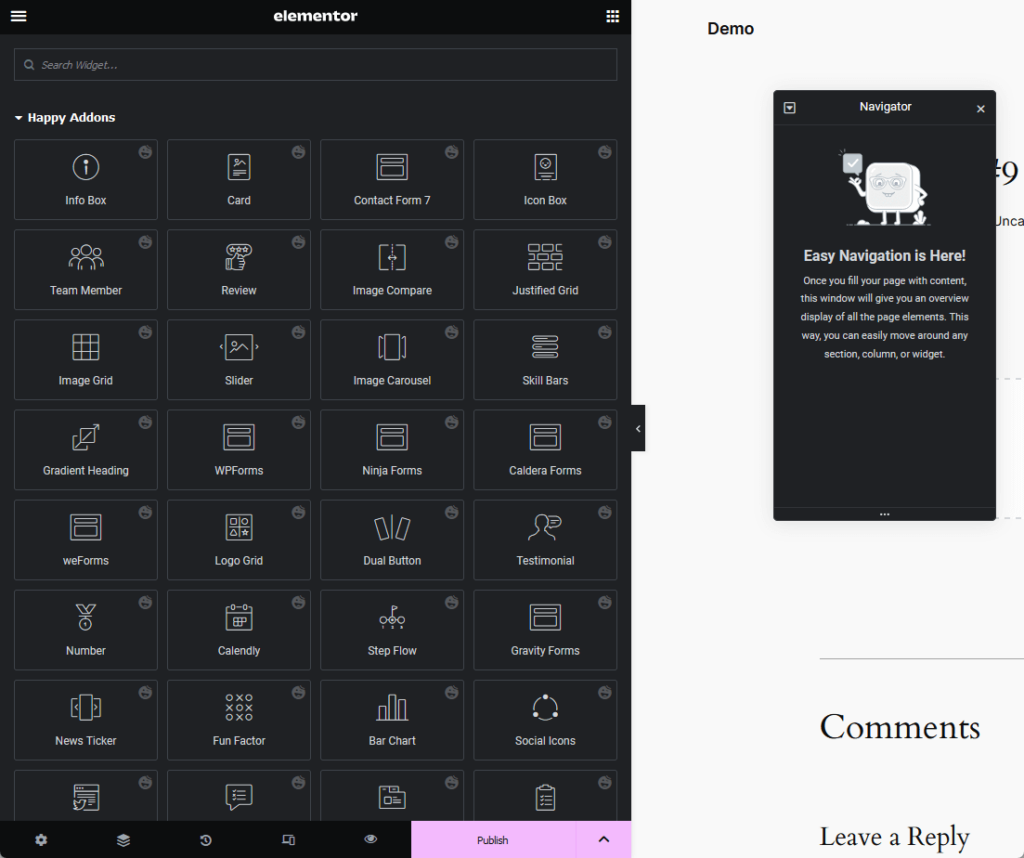Image resolution: width=1024 pixels, height=858 pixels.
Task: Dock the Navigator panel with corner icon
Action: (790, 108)
